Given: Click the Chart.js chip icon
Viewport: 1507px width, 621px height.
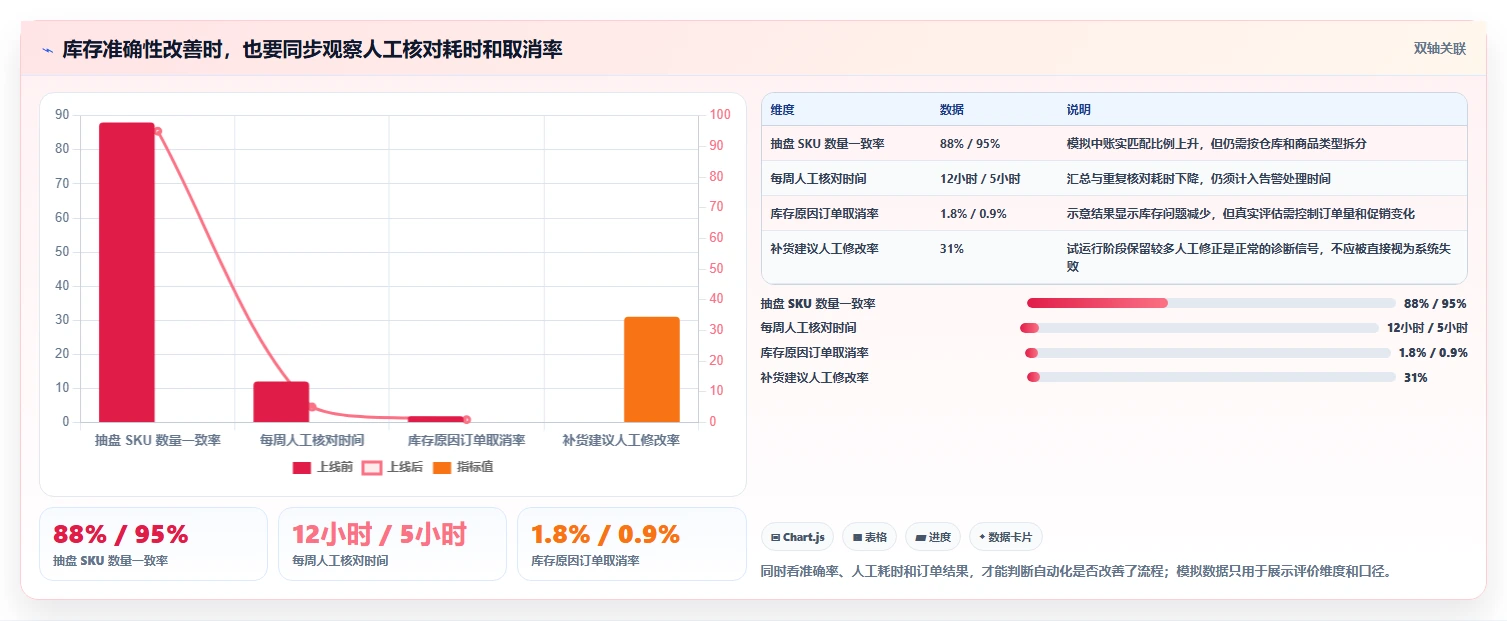Looking at the screenshot, I should tap(775, 537).
